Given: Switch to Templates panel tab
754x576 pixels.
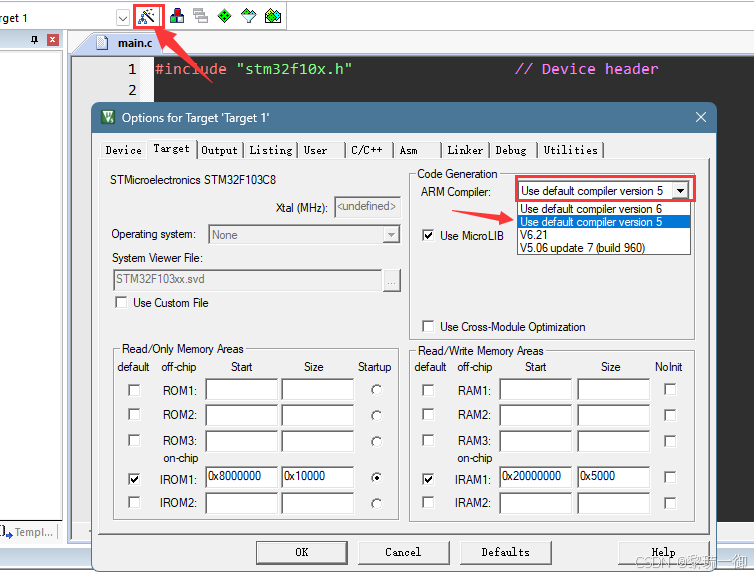Looking at the screenshot, I should [28, 532].
